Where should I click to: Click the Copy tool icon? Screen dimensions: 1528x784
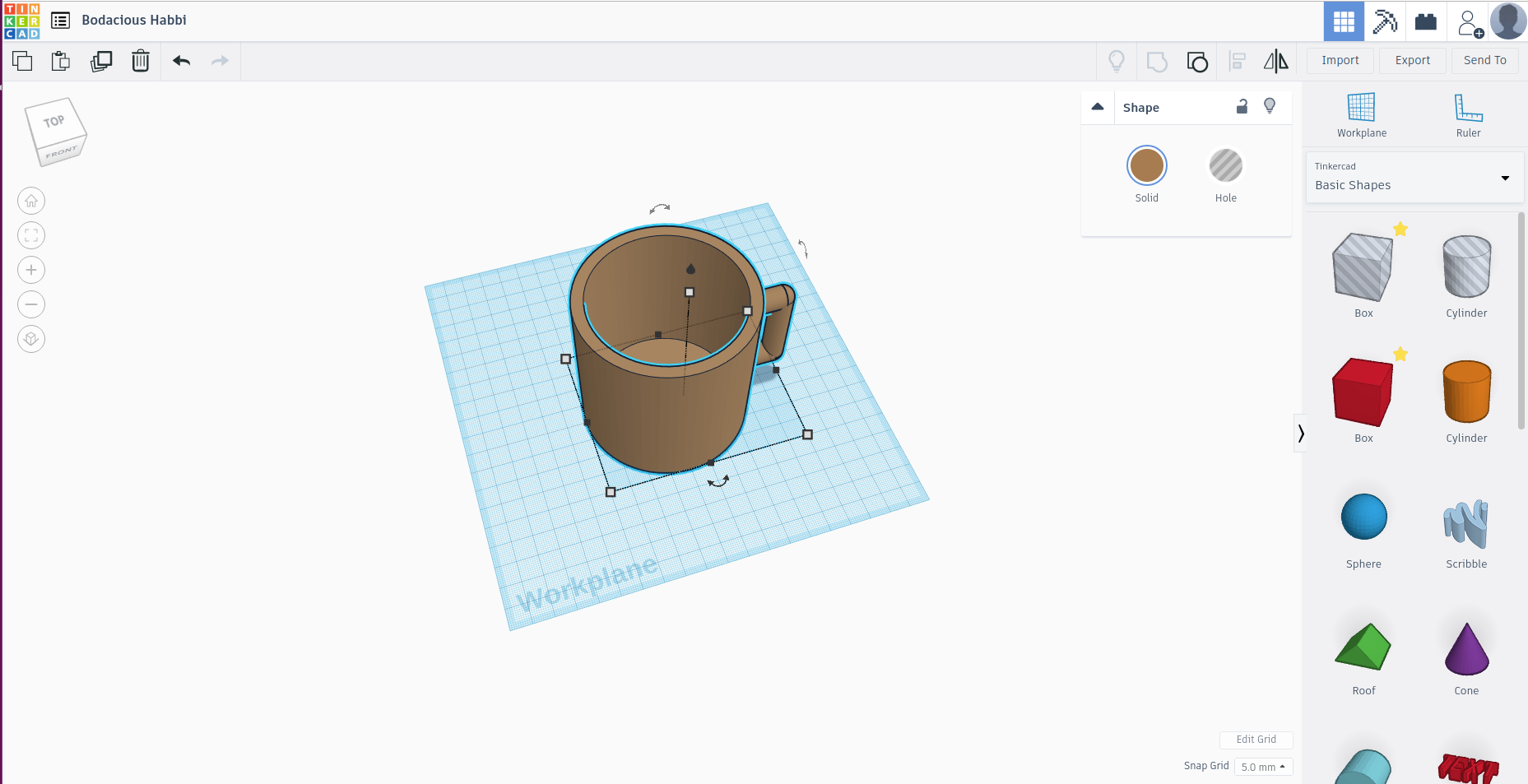[22, 61]
